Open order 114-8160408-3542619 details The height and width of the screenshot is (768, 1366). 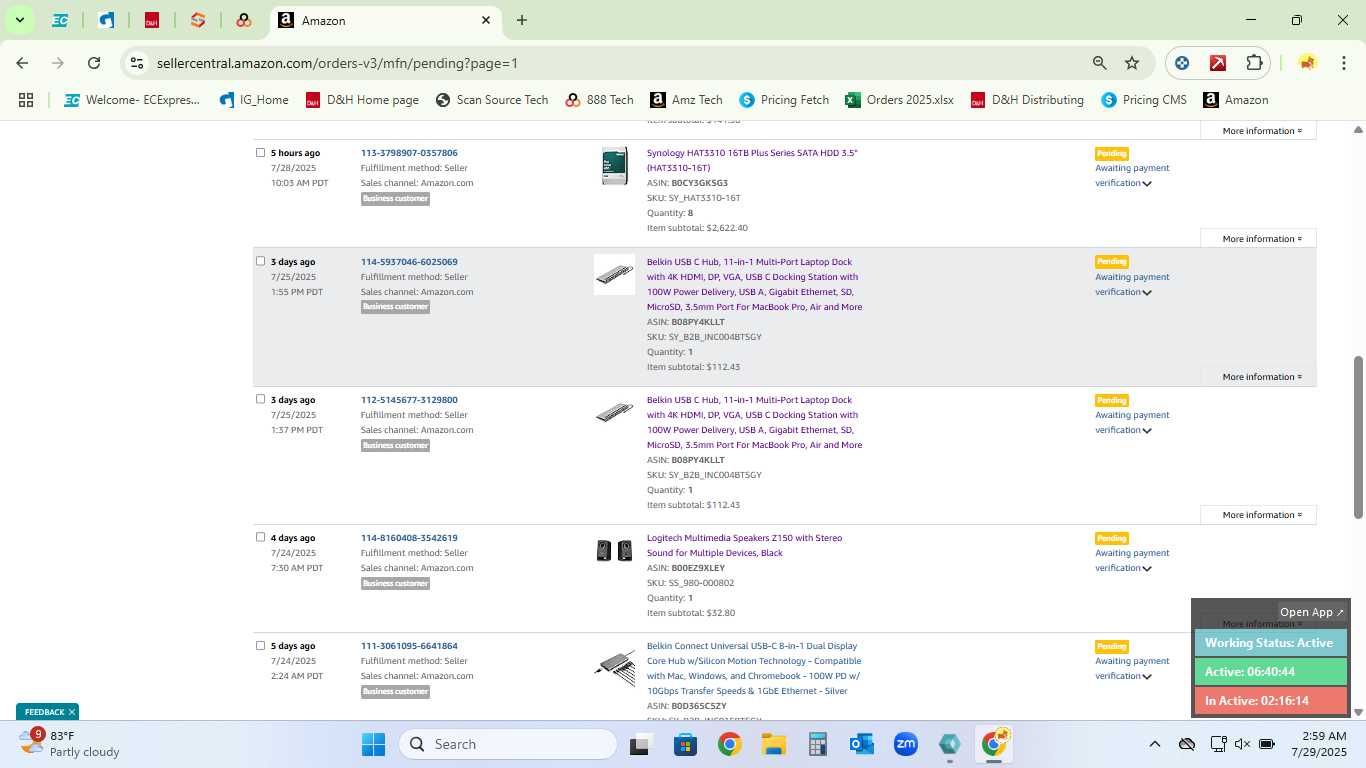[x=409, y=538]
